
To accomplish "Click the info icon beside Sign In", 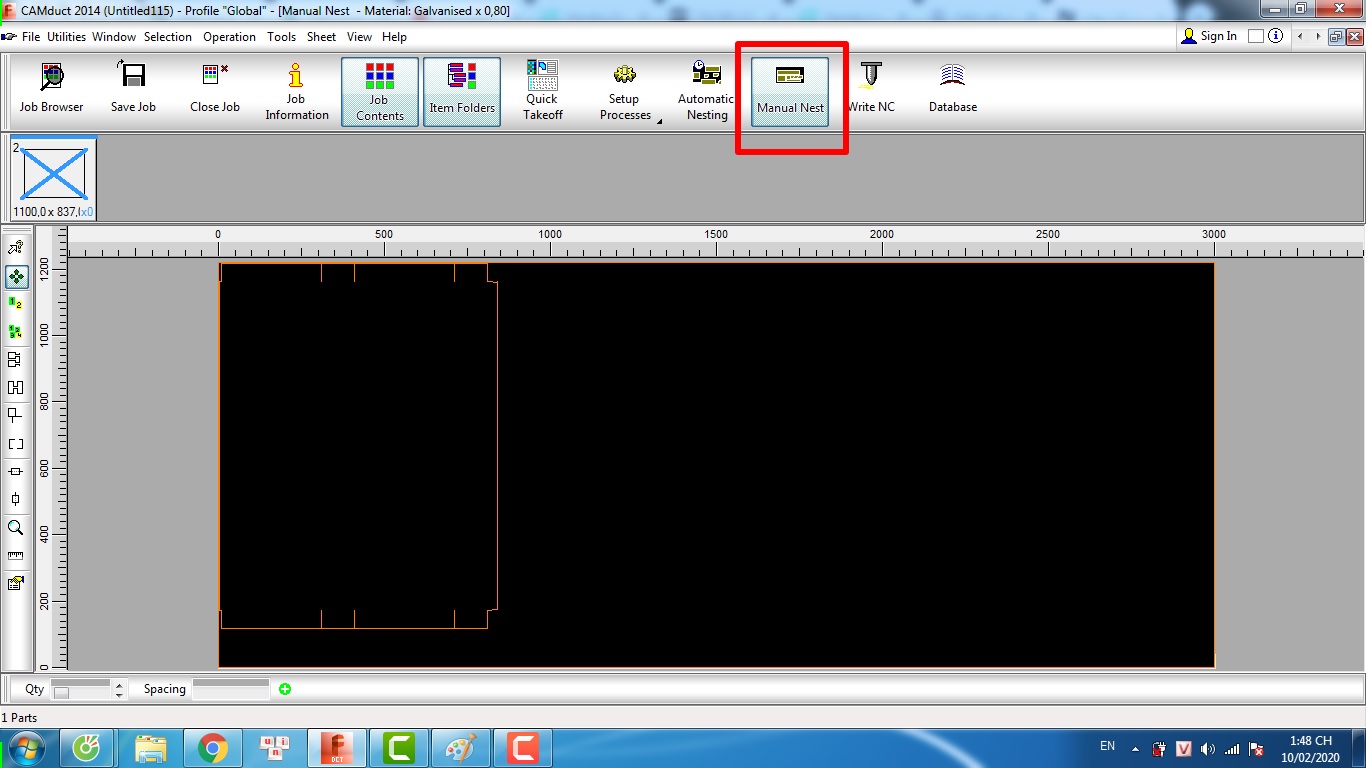I will tap(1276, 36).
